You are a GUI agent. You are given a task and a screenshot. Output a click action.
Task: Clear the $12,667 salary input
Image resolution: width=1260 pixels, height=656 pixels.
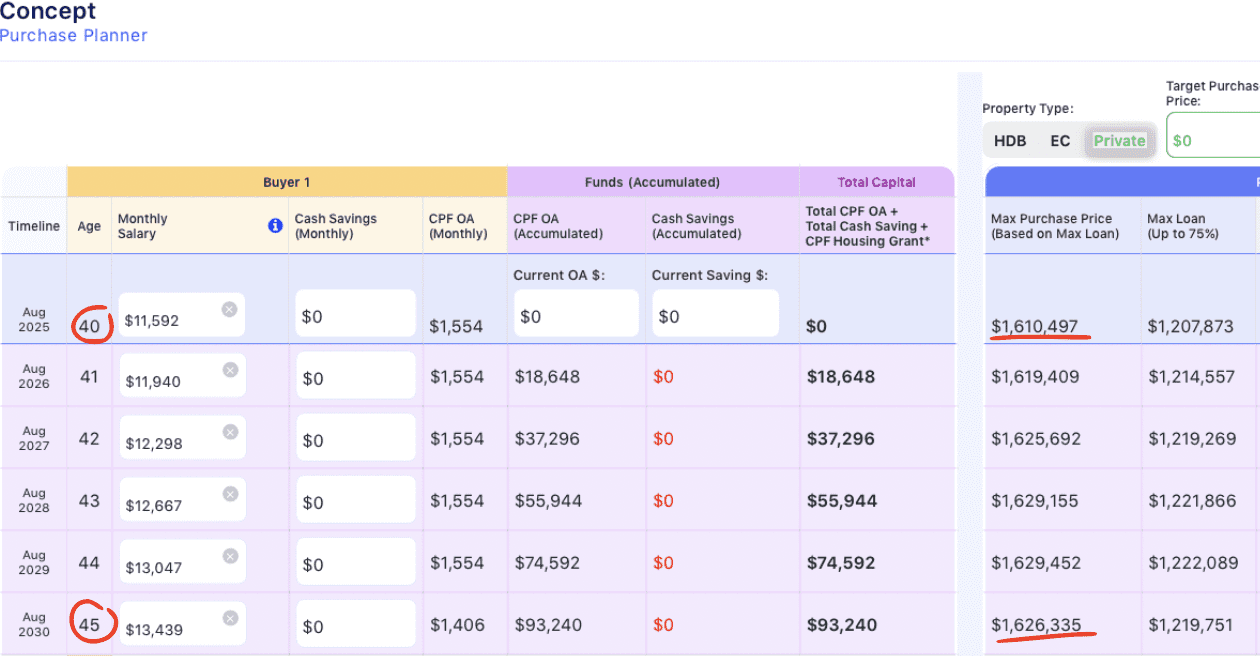point(230,494)
